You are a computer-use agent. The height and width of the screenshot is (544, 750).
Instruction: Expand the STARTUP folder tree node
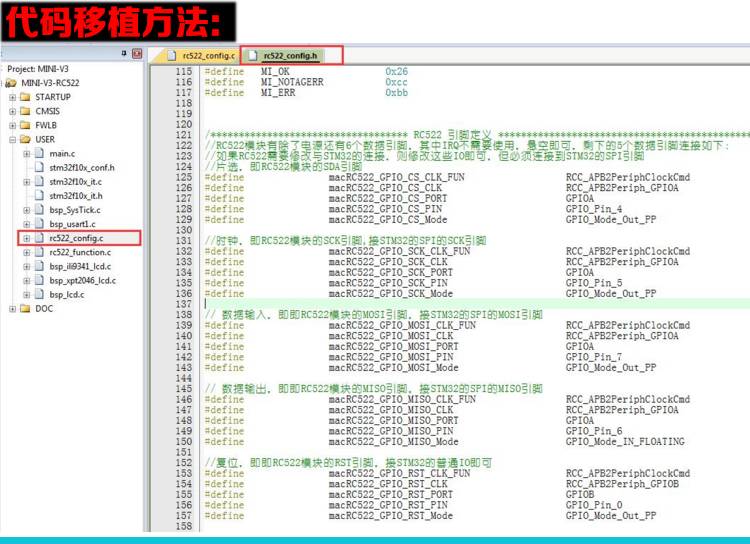[12, 97]
